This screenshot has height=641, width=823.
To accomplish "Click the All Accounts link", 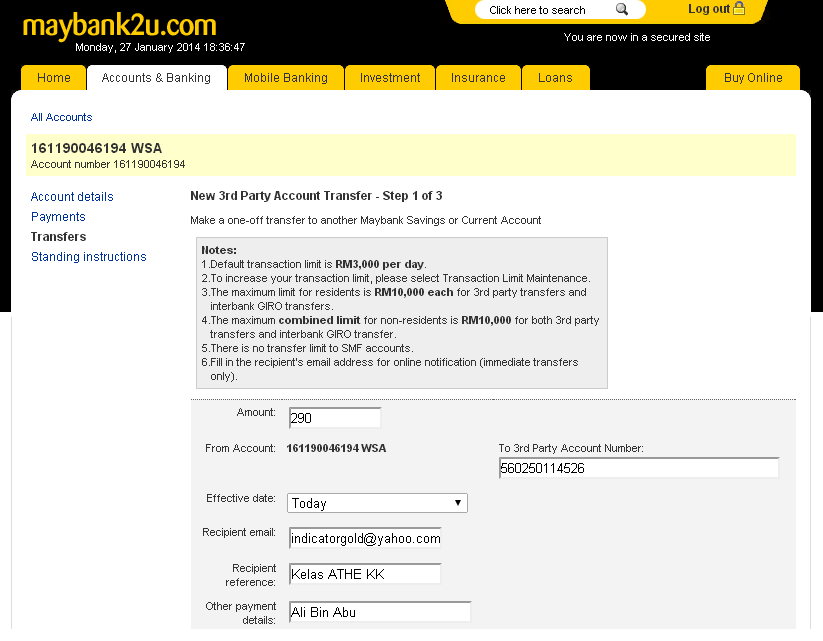I will pos(61,117).
